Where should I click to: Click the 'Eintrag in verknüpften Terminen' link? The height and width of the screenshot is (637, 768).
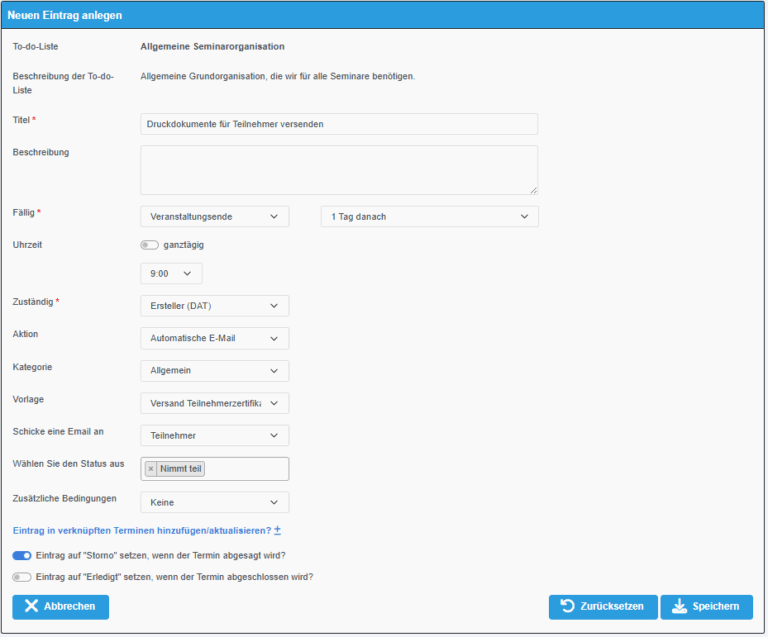(x=140, y=530)
